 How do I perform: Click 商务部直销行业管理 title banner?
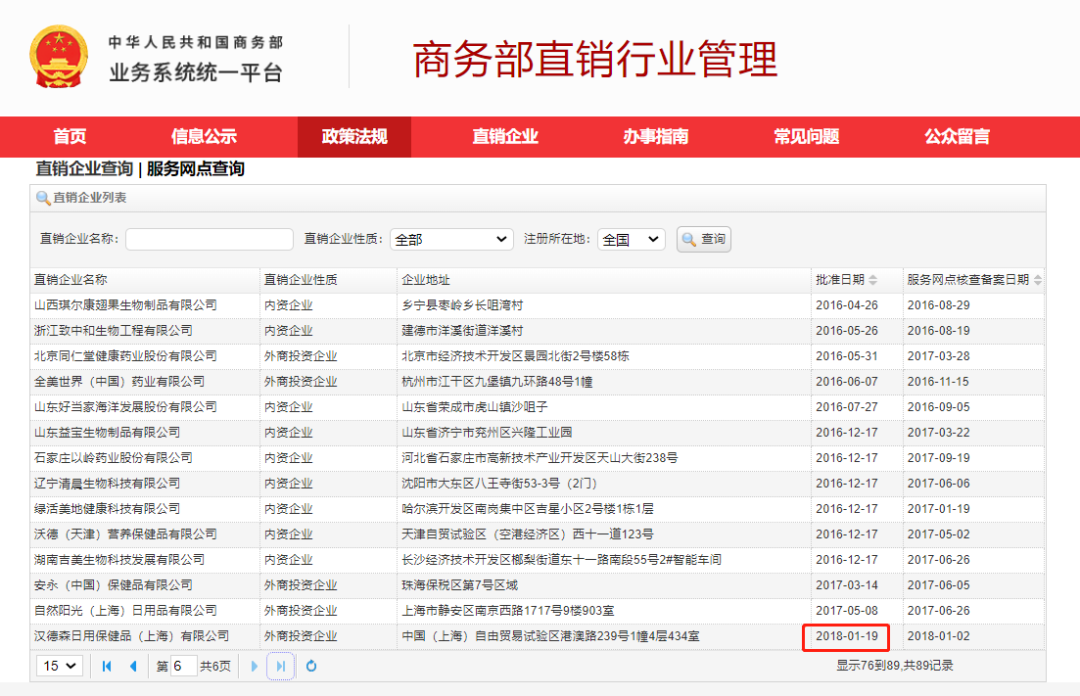pyautogui.click(x=595, y=59)
